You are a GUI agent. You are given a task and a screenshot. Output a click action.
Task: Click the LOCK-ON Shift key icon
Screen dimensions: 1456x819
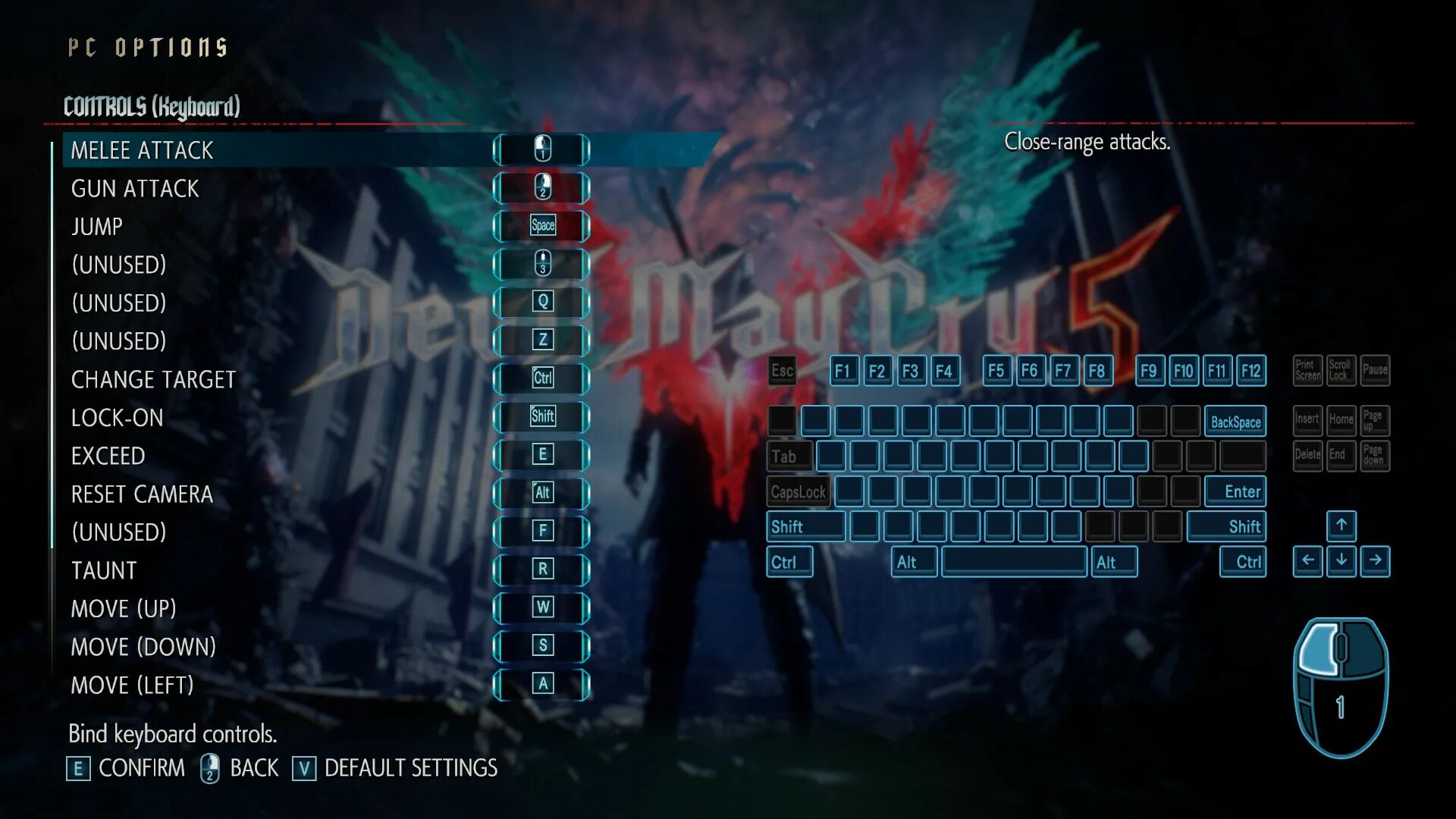[541, 416]
